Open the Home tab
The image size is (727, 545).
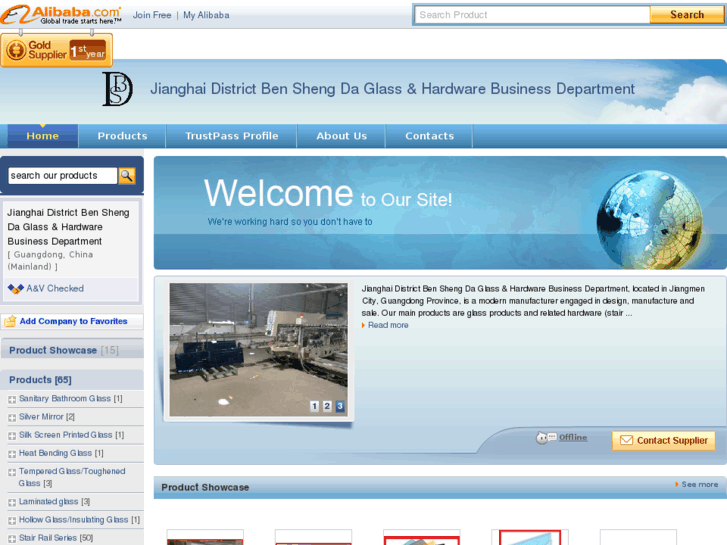click(x=43, y=136)
